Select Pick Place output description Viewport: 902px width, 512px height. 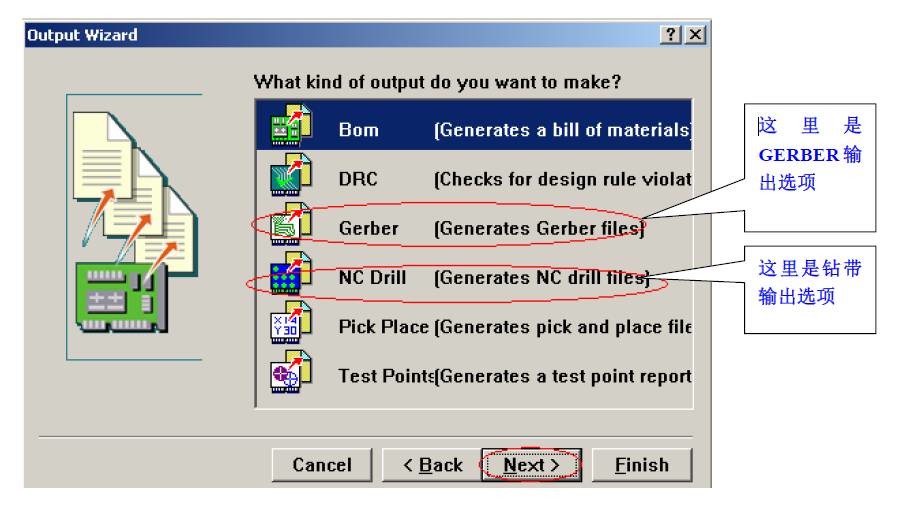pos(563,325)
